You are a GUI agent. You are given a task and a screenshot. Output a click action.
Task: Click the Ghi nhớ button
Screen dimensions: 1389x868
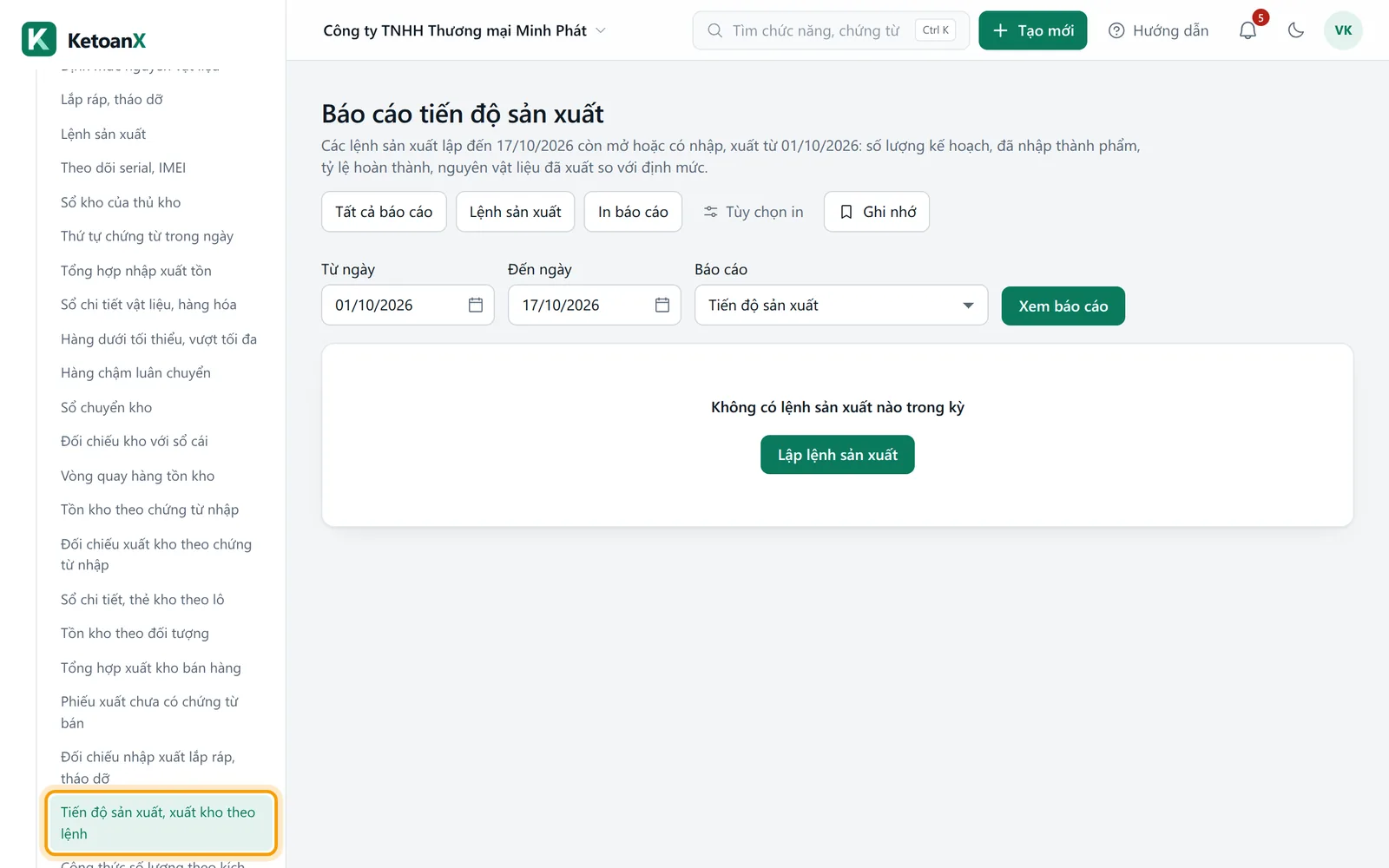pyautogui.click(x=877, y=212)
